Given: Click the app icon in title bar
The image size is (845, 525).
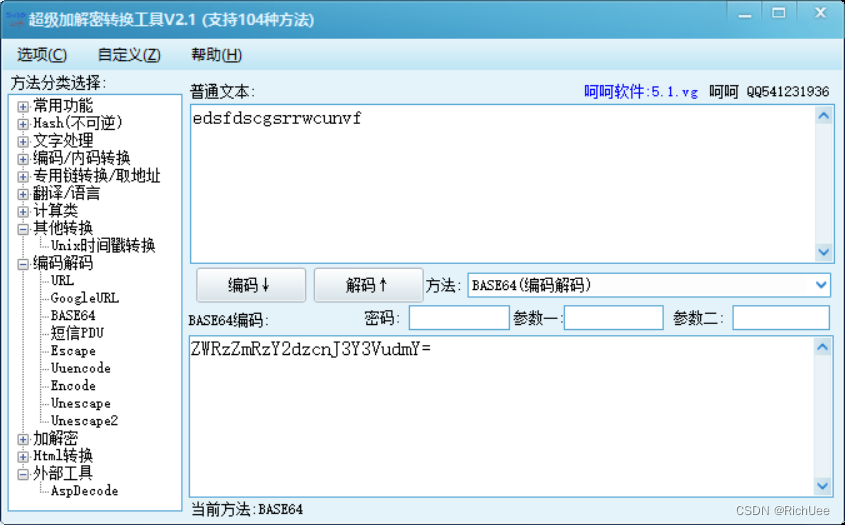Looking at the screenshot, I should (x=15, y=19).
